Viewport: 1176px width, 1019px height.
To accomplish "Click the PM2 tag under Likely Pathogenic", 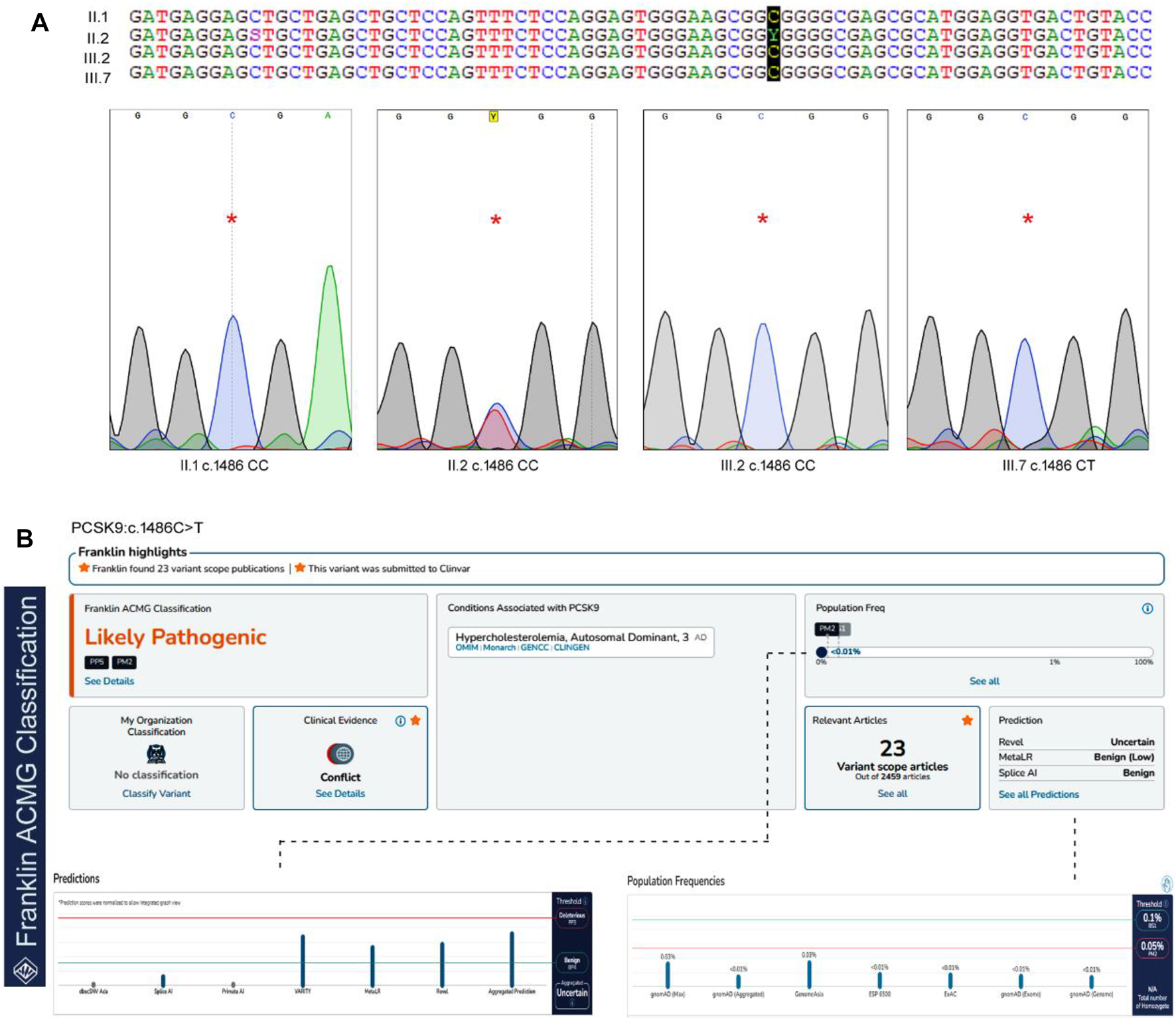I will click(x=124, y=662).
